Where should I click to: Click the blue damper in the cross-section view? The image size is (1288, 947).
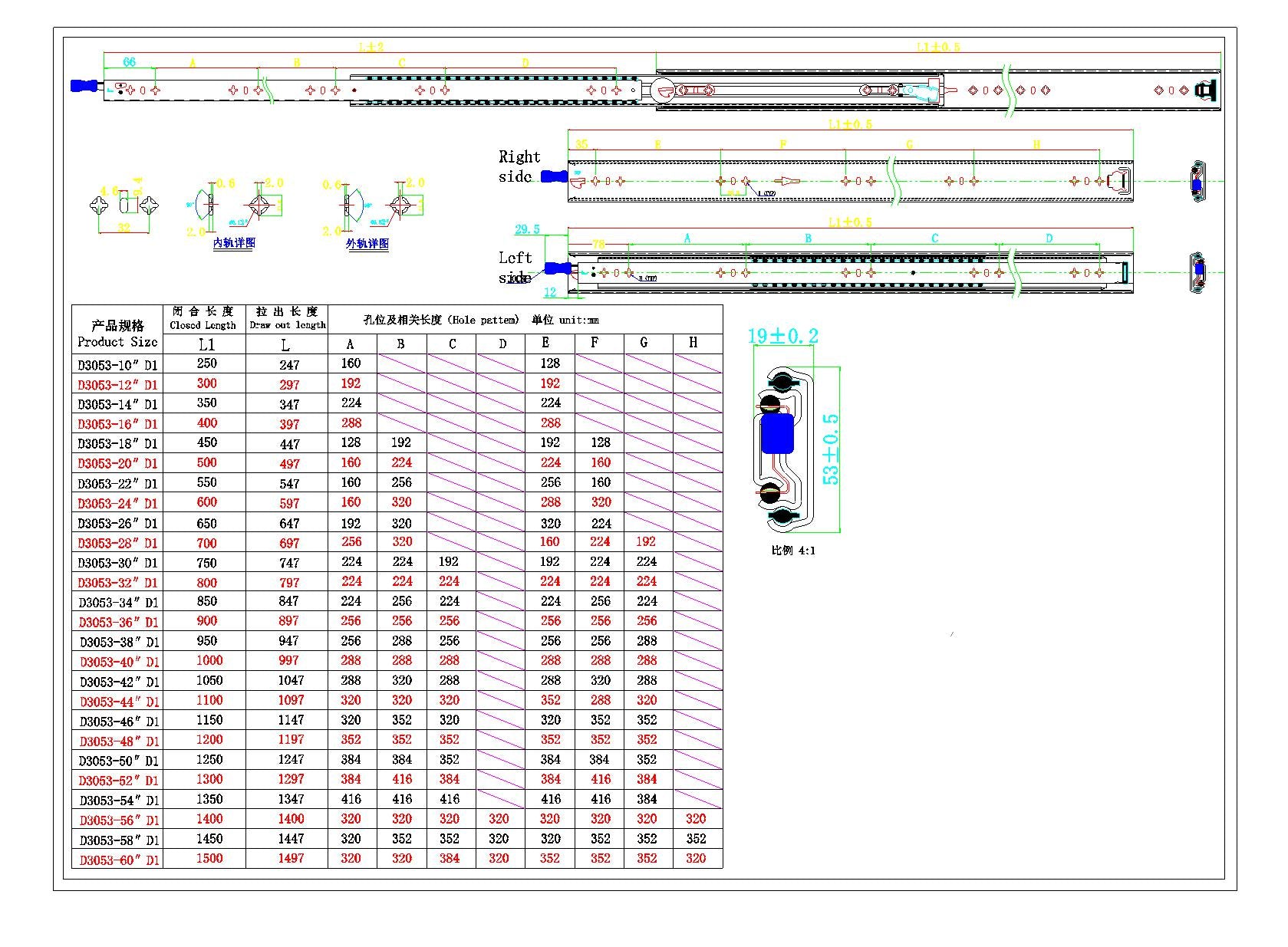coord(776,433)
